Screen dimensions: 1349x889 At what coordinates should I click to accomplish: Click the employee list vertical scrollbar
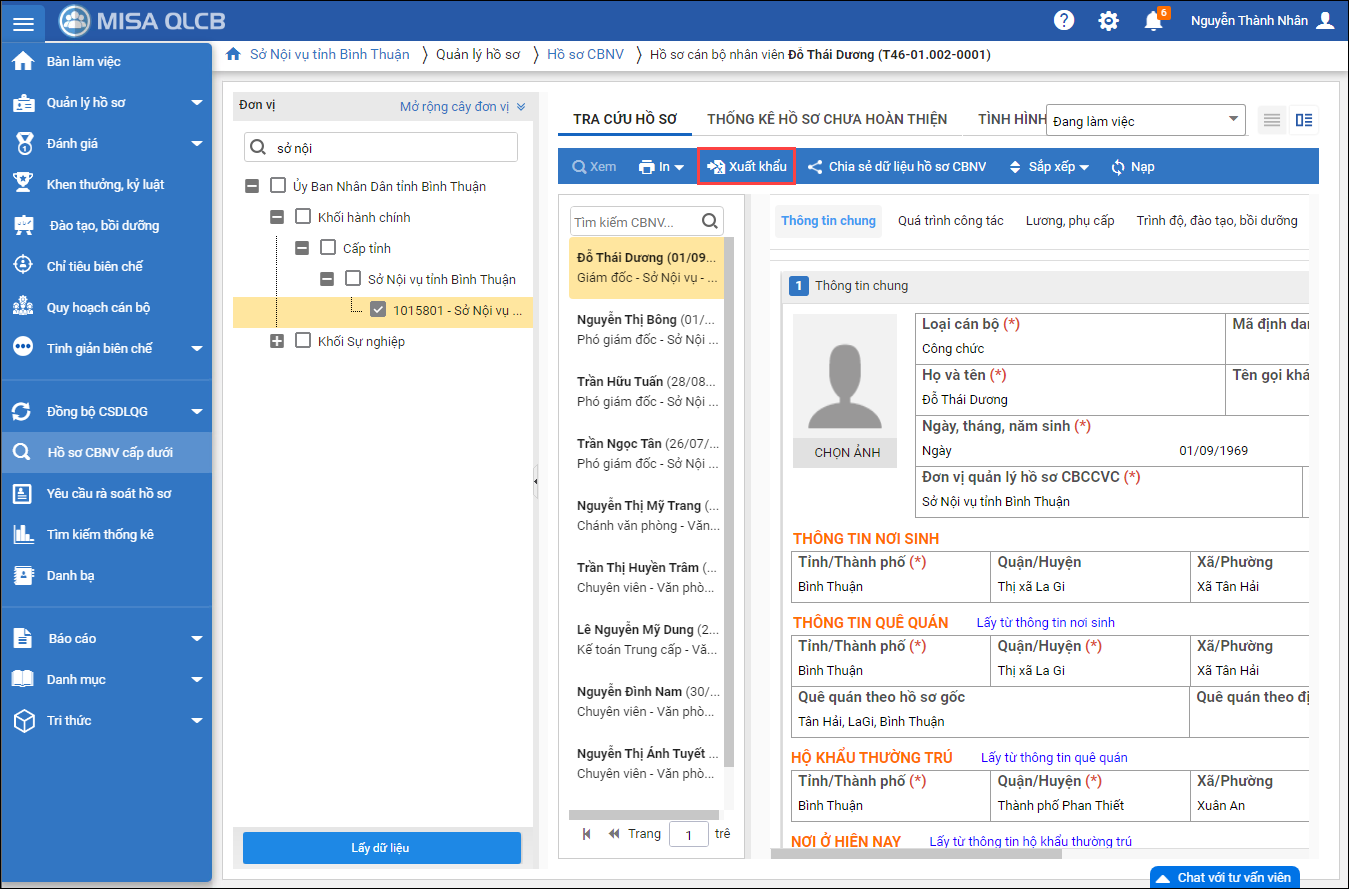[728, 500]
